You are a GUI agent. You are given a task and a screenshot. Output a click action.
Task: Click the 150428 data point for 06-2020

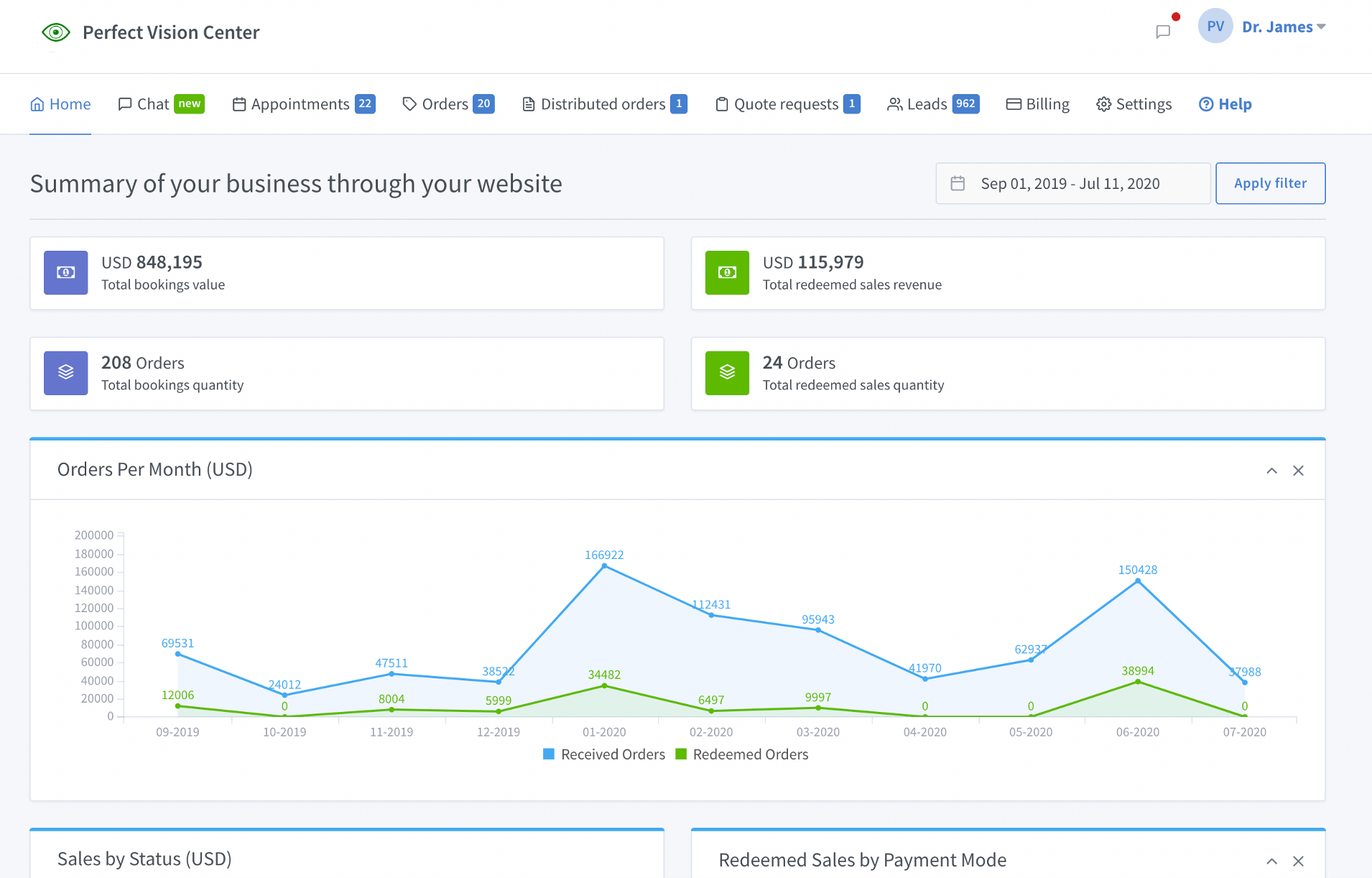(1138, 581)
